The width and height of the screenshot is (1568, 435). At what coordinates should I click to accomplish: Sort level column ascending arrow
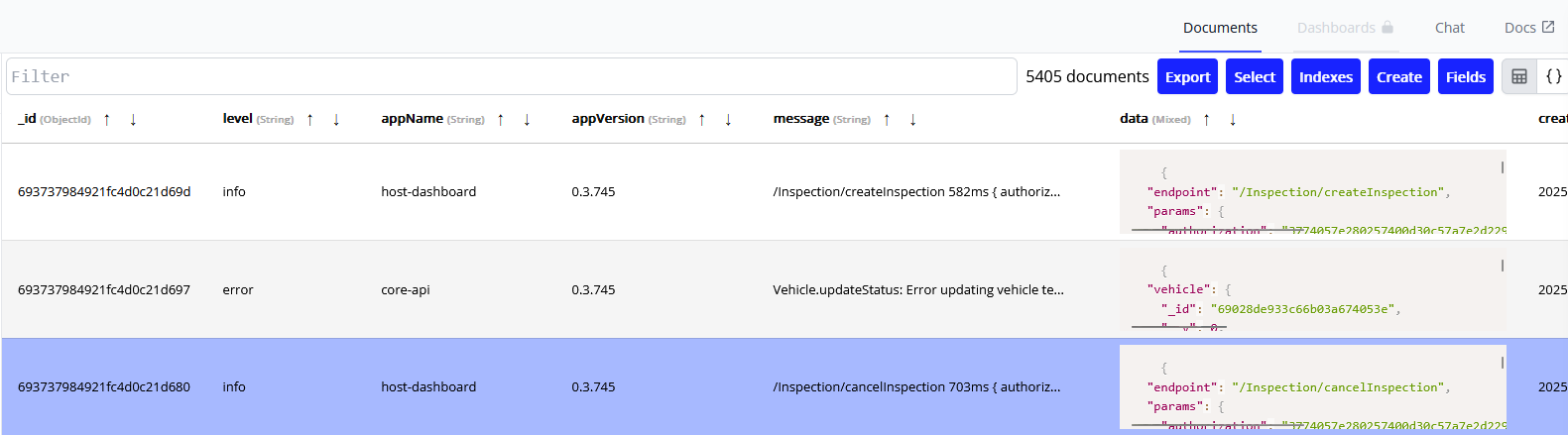310,120
